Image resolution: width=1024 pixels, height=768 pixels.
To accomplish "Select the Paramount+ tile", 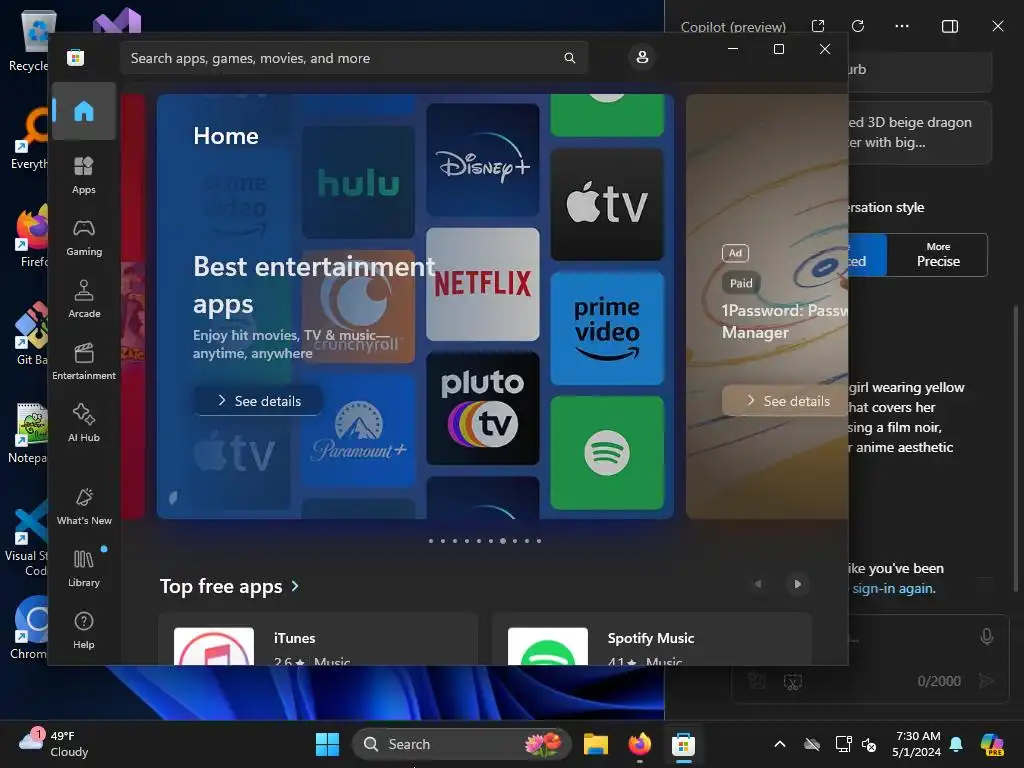I will point(358,430).
